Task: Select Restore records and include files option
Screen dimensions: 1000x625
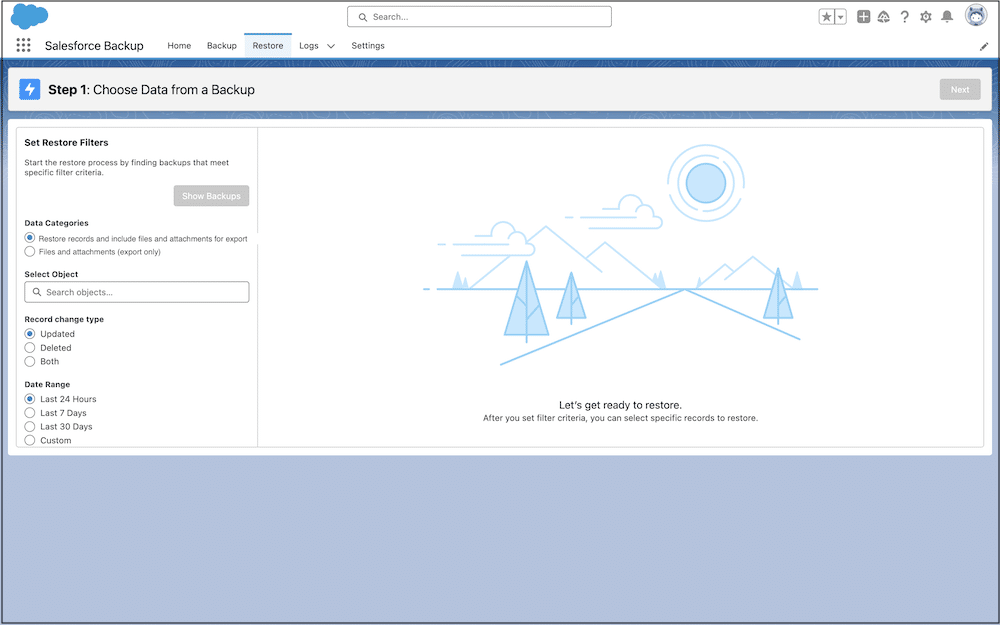Action: tap(29, 238)
